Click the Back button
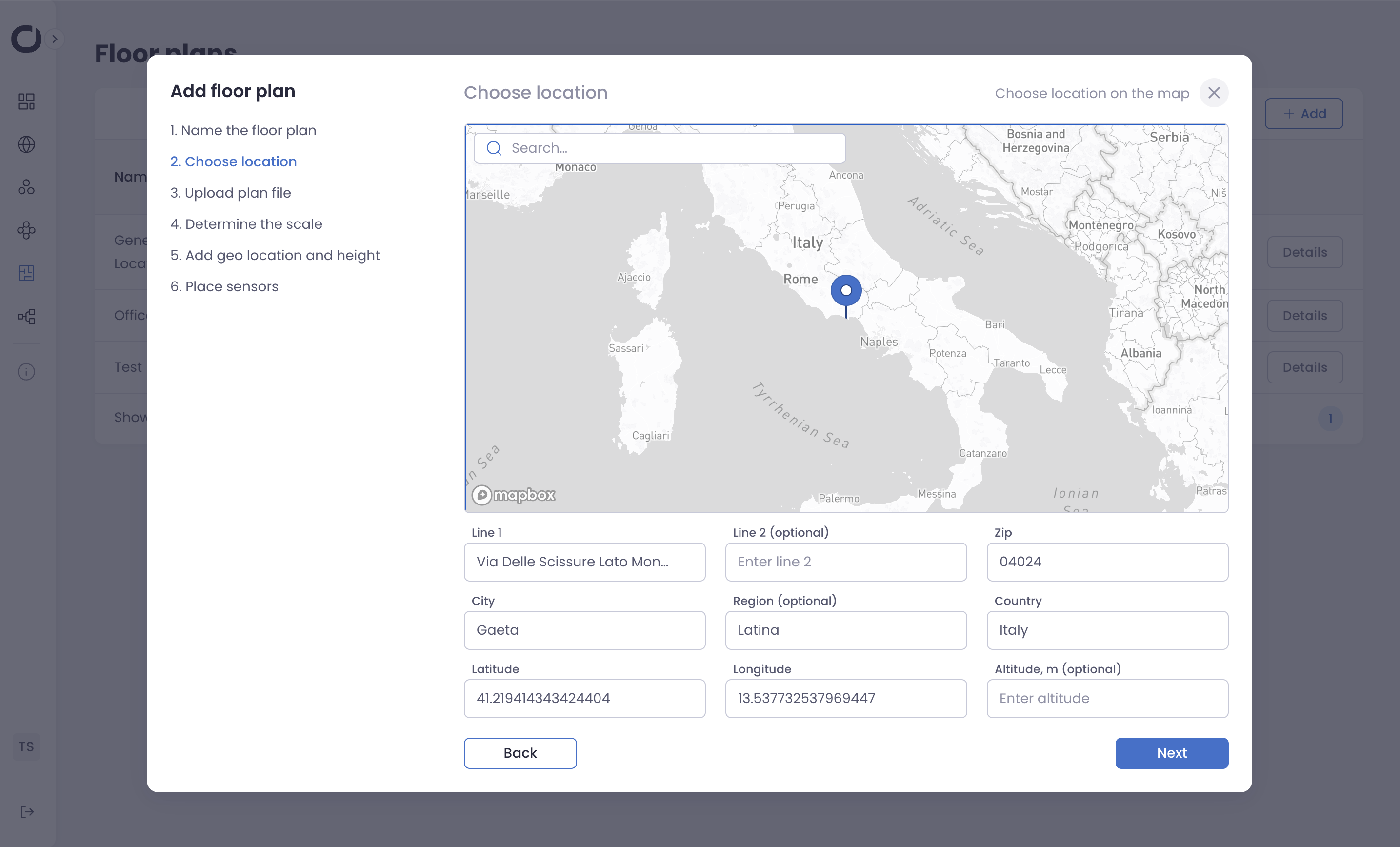Image resolution: width=1400 pixels, height=847 pixels. click(520, 753)
